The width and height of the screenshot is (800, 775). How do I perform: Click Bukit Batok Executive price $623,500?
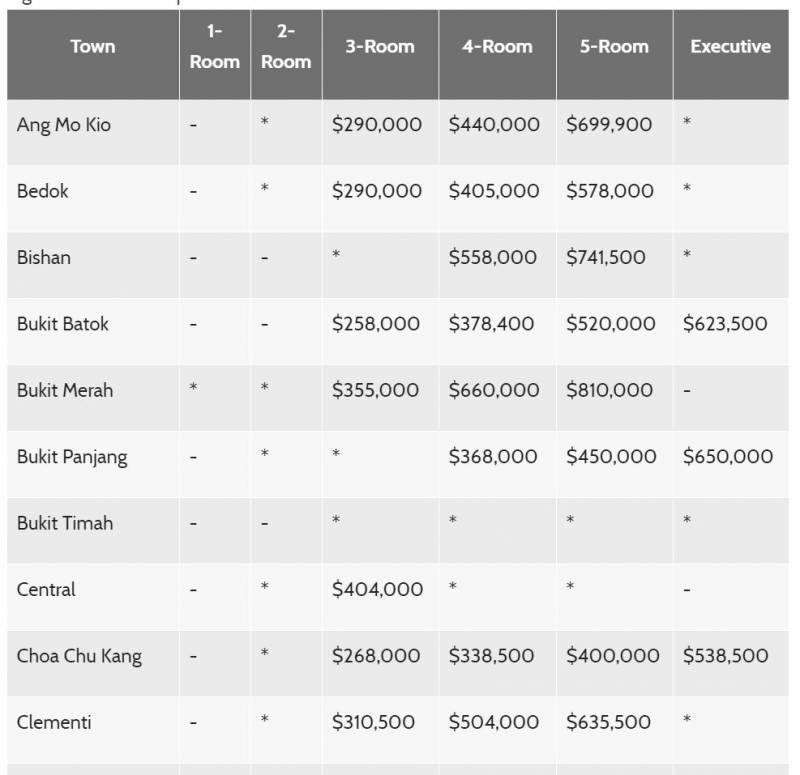click(x=726, y=324)
